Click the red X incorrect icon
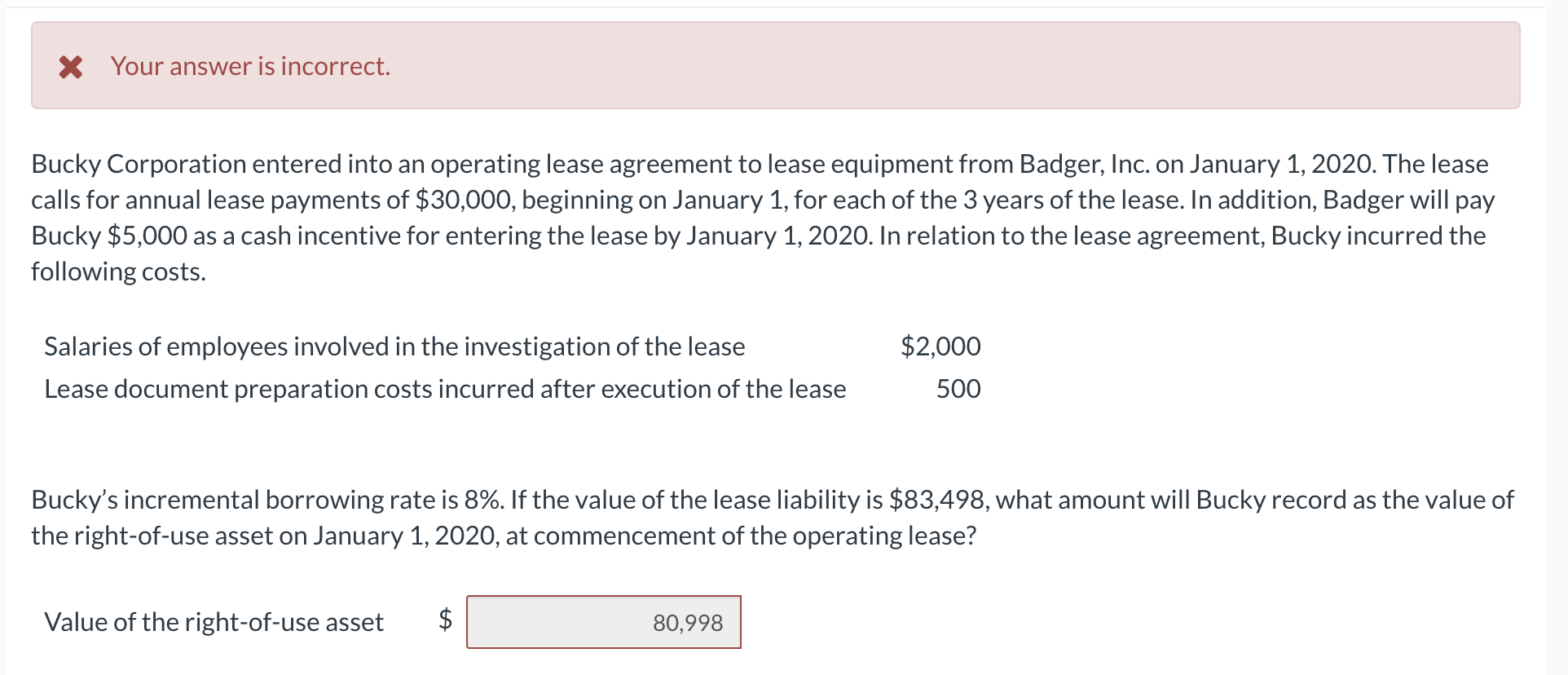 pos(71,66)
